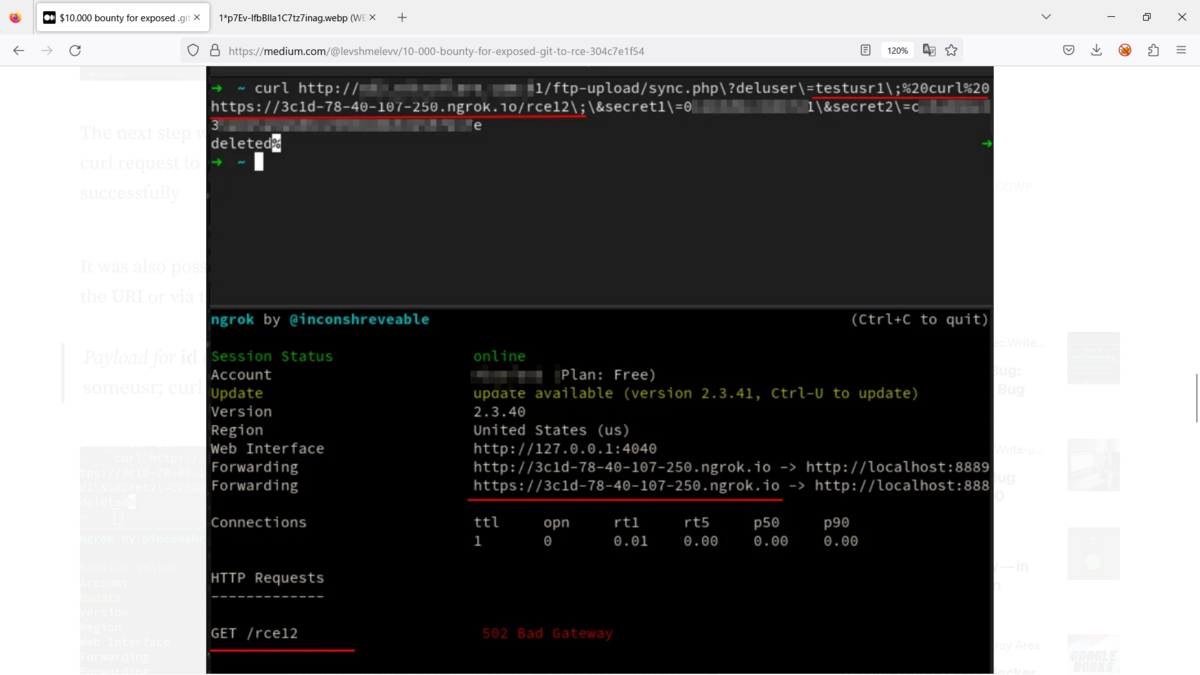The image size is (1200, 675).
Task: Click the http:// ngrok forwarding line
Action: point(731,467)
